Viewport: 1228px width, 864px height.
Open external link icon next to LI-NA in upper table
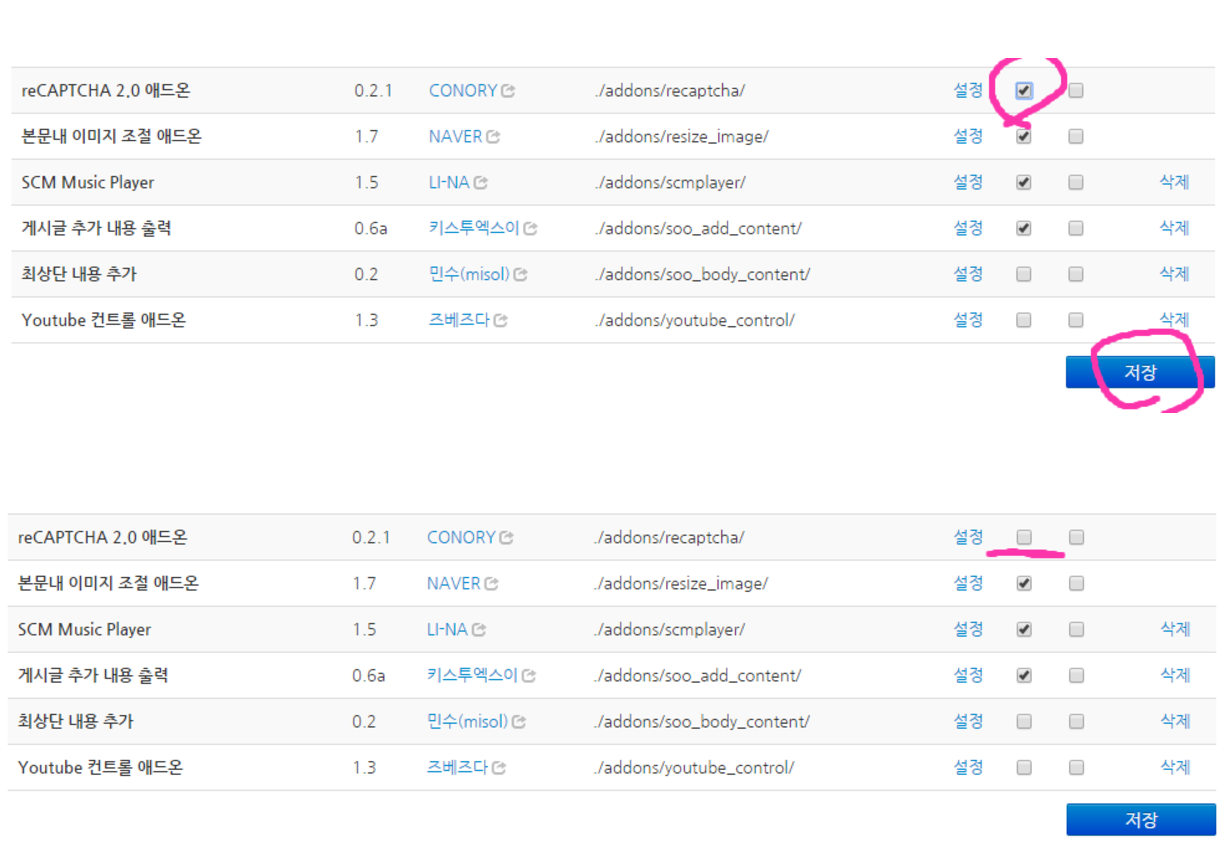point(480,183)
